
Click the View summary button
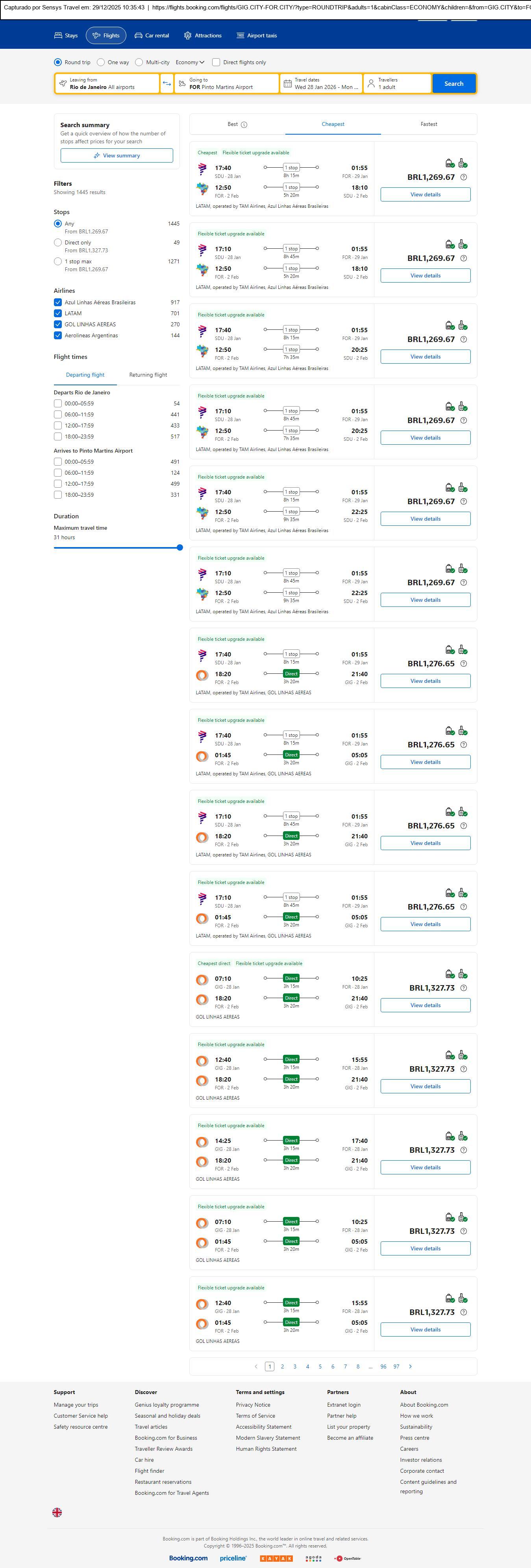pos(116,156)
